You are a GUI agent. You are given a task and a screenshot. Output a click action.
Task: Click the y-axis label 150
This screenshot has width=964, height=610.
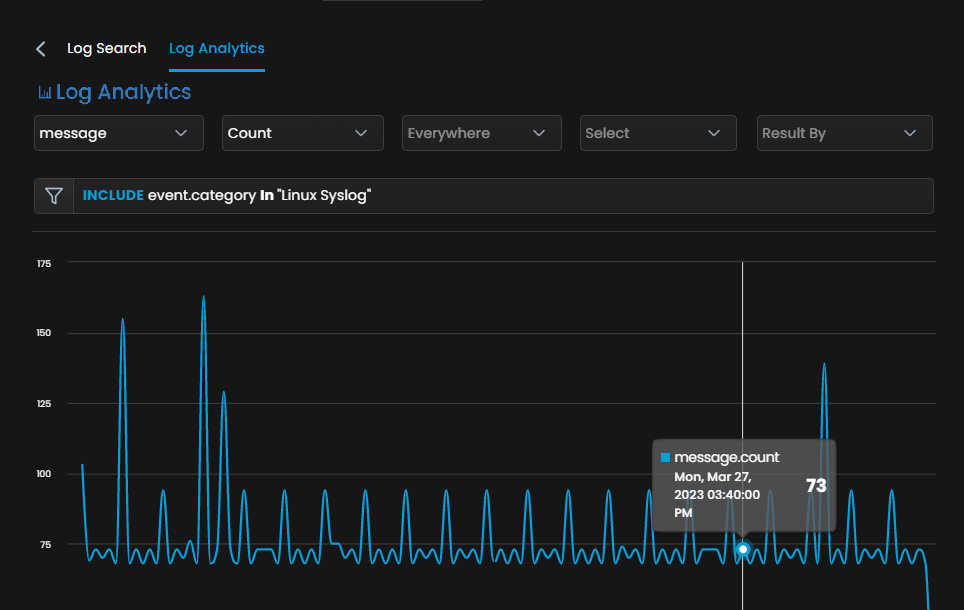(x=44, y=333)
